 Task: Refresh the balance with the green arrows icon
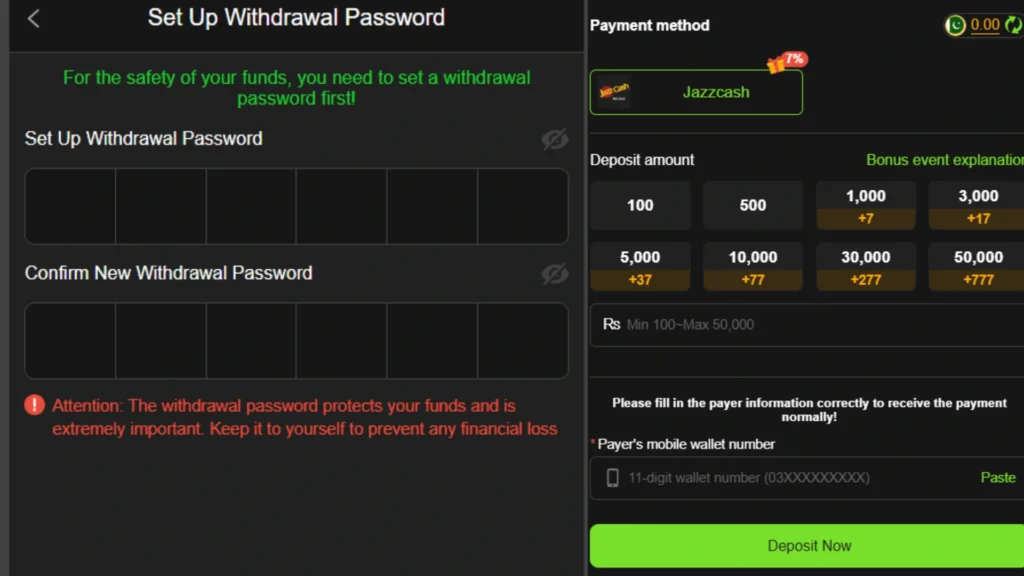click(1013, 26)
